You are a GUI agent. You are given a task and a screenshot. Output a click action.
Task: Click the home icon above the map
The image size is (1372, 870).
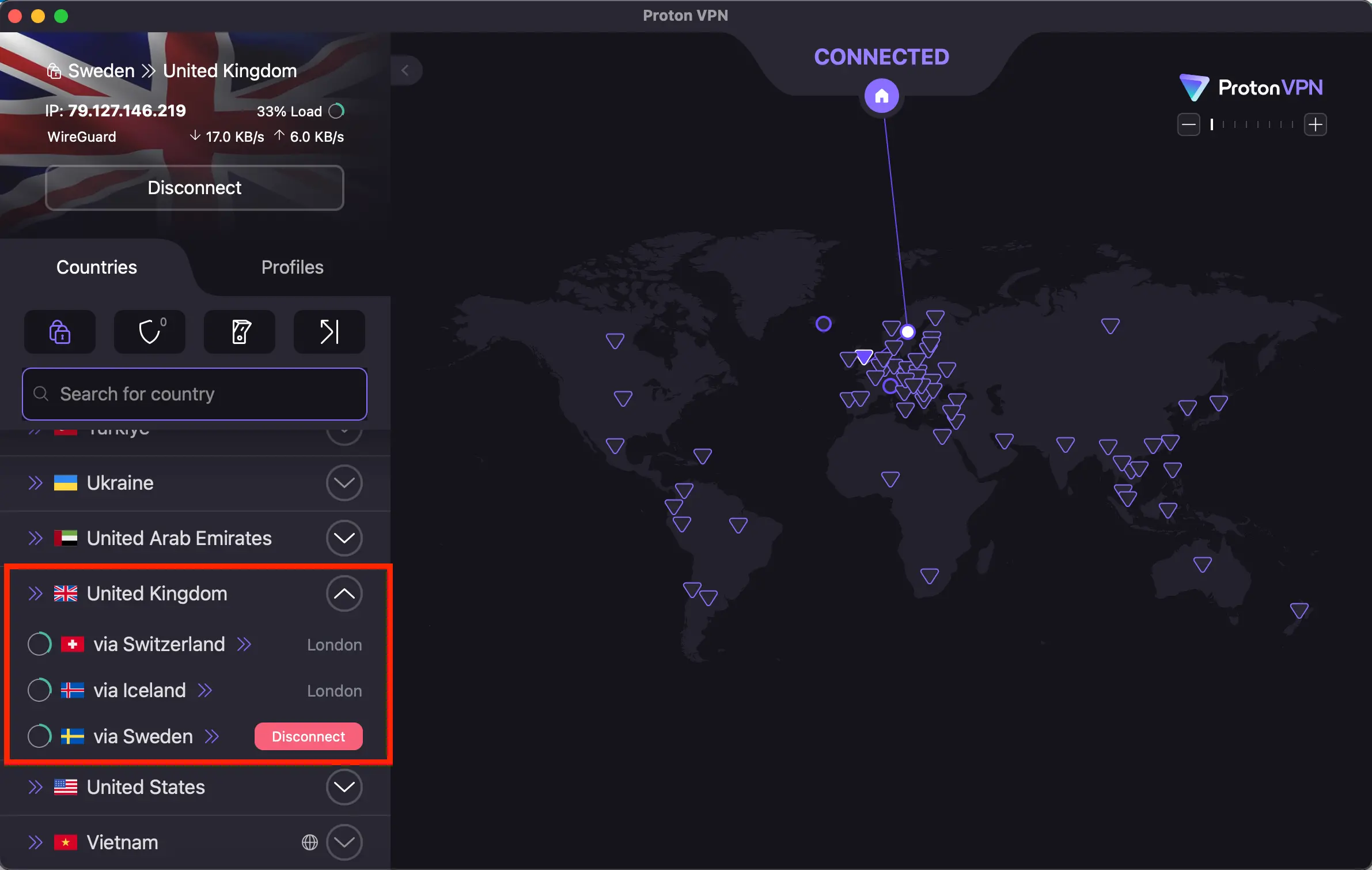click(x=881, y=96)
